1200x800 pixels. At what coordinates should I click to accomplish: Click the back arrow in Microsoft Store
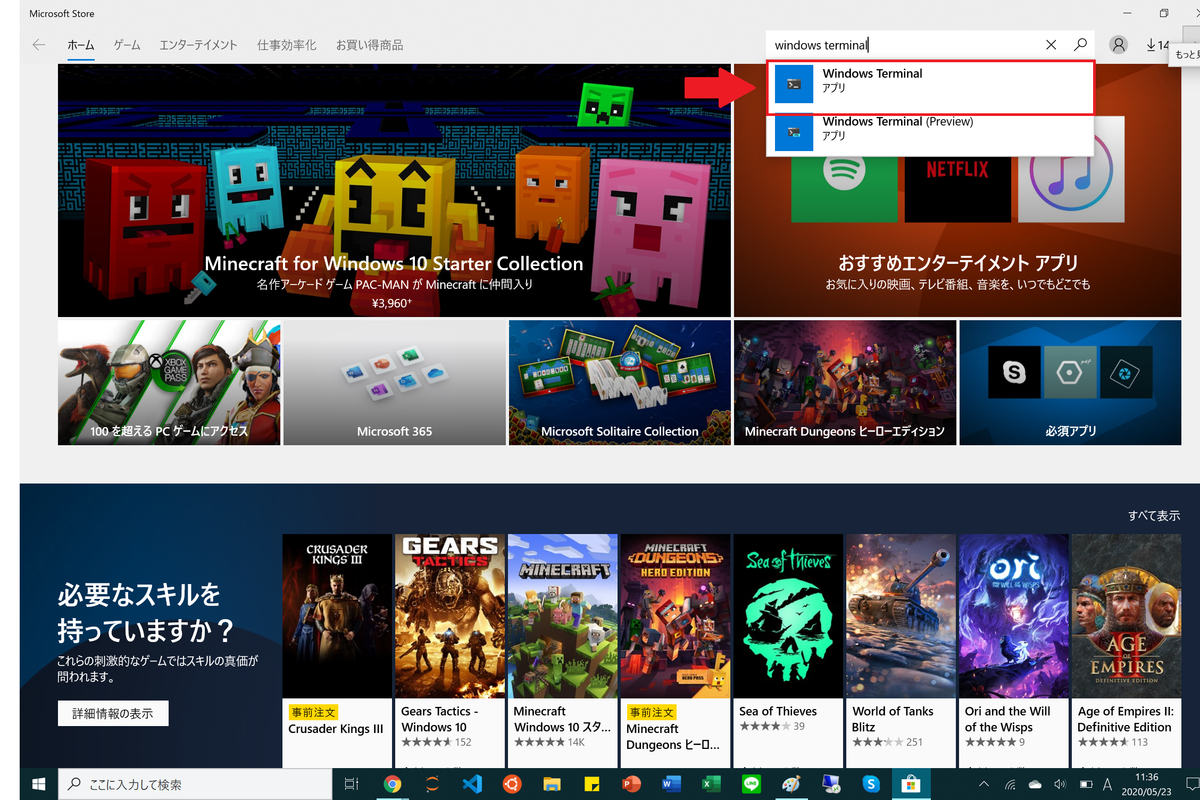click(x=36, y=44)
